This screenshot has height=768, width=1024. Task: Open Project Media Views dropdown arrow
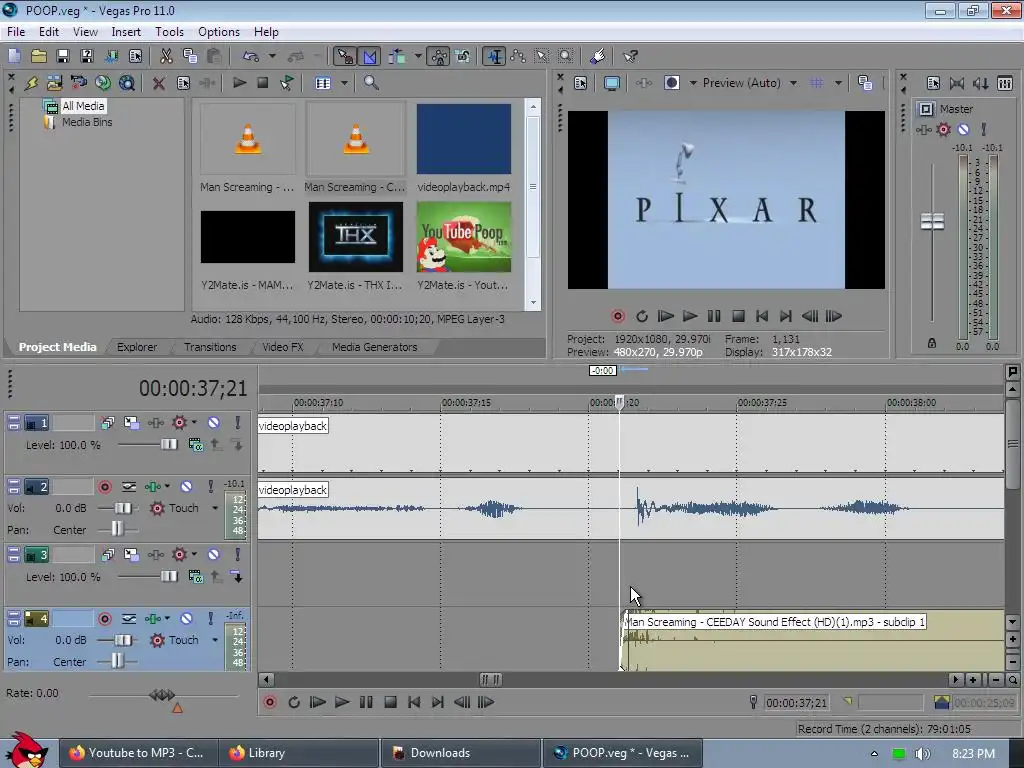[x=344, y=83]
